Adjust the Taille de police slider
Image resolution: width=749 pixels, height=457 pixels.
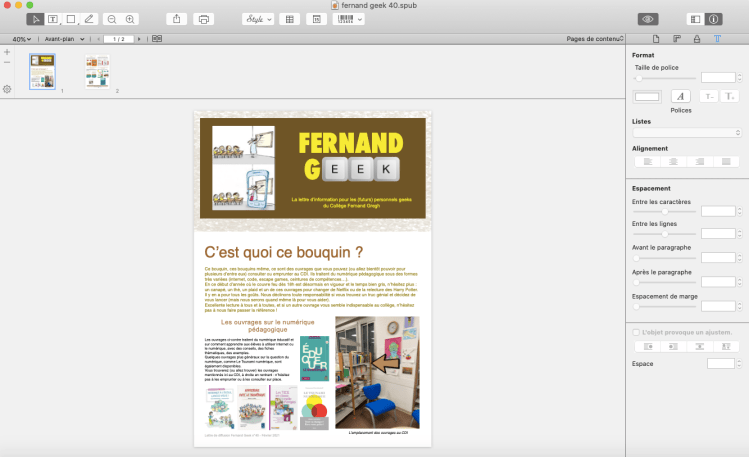tap(665, 77)
